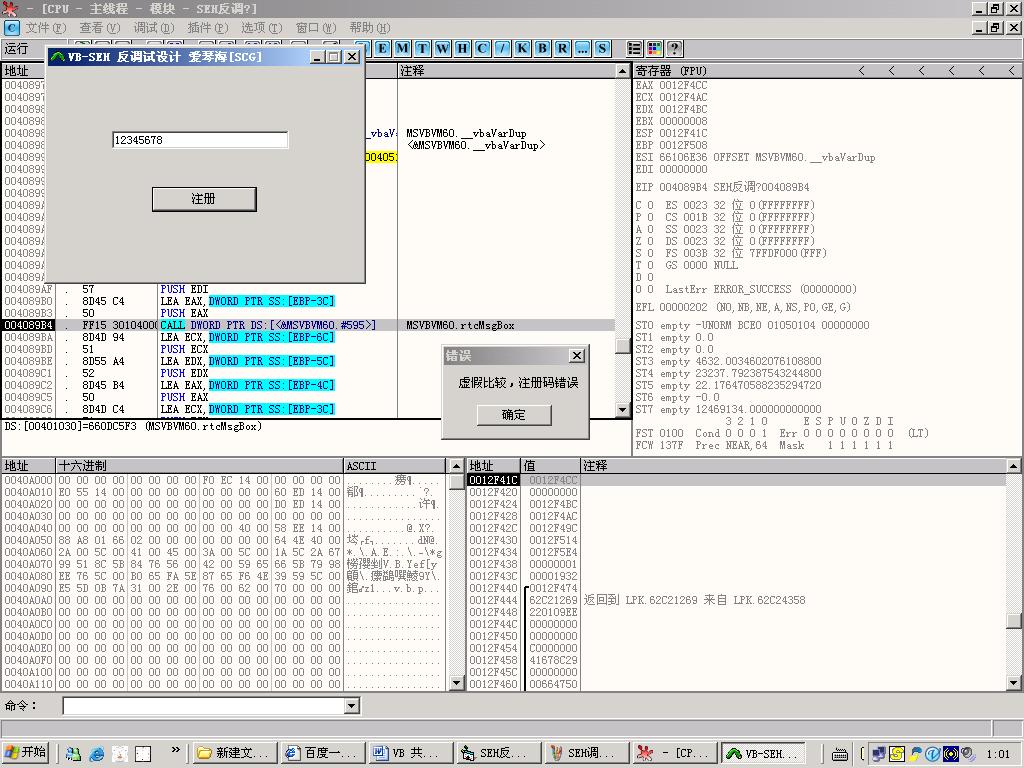
Task: Open the Patches (/) window
Action: pyautogui.click(x=502, y=48)
